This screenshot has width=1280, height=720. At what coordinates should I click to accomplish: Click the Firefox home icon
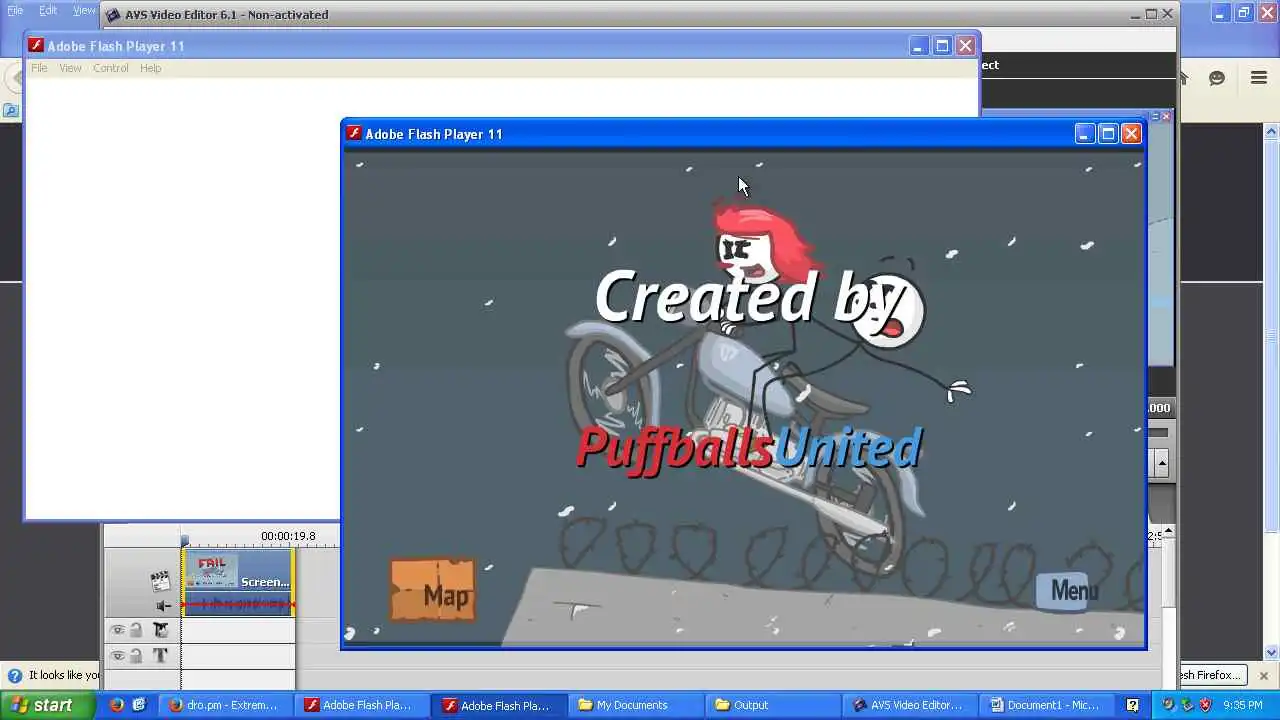(x=1182, y=78)
